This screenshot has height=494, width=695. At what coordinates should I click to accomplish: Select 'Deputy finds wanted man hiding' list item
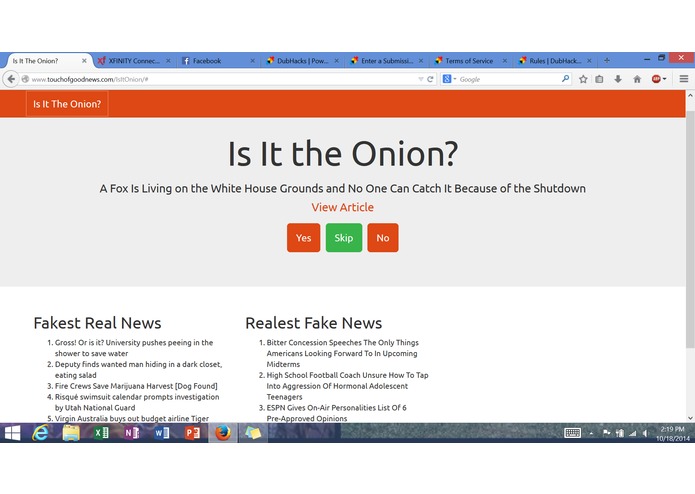pyautogui.click(x=138, y=370)
